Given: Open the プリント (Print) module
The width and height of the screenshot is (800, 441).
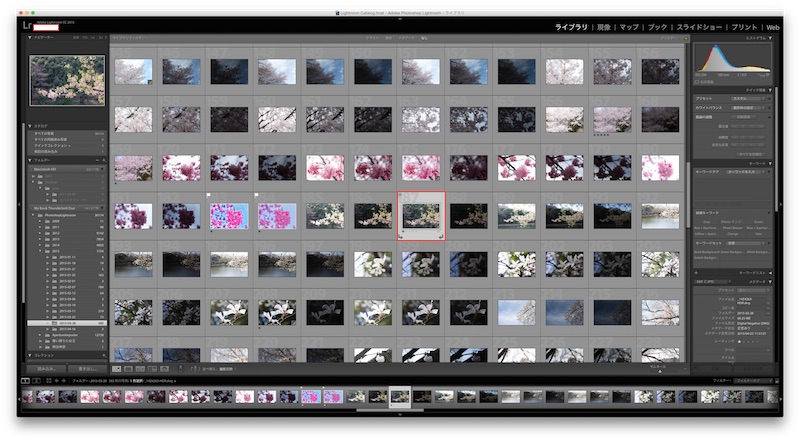Looking at the screenshot, I should 744,27.
